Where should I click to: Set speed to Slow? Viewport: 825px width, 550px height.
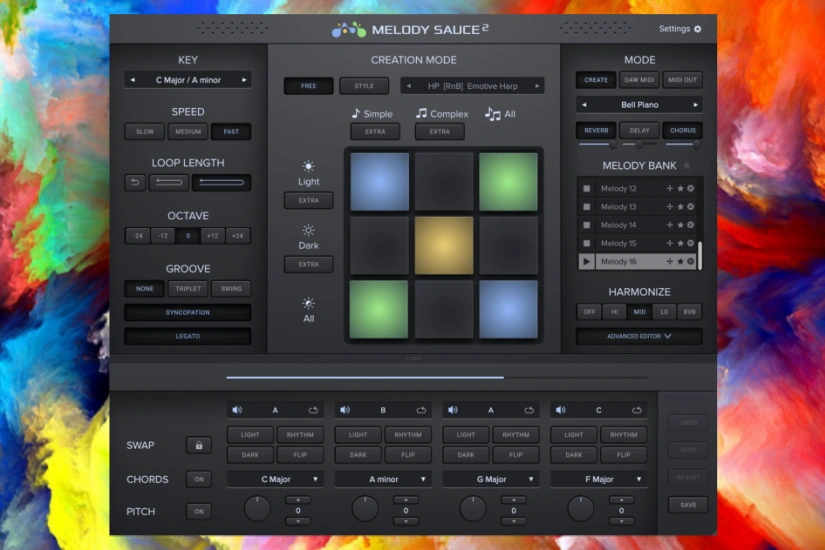click(x=145, y=132)
